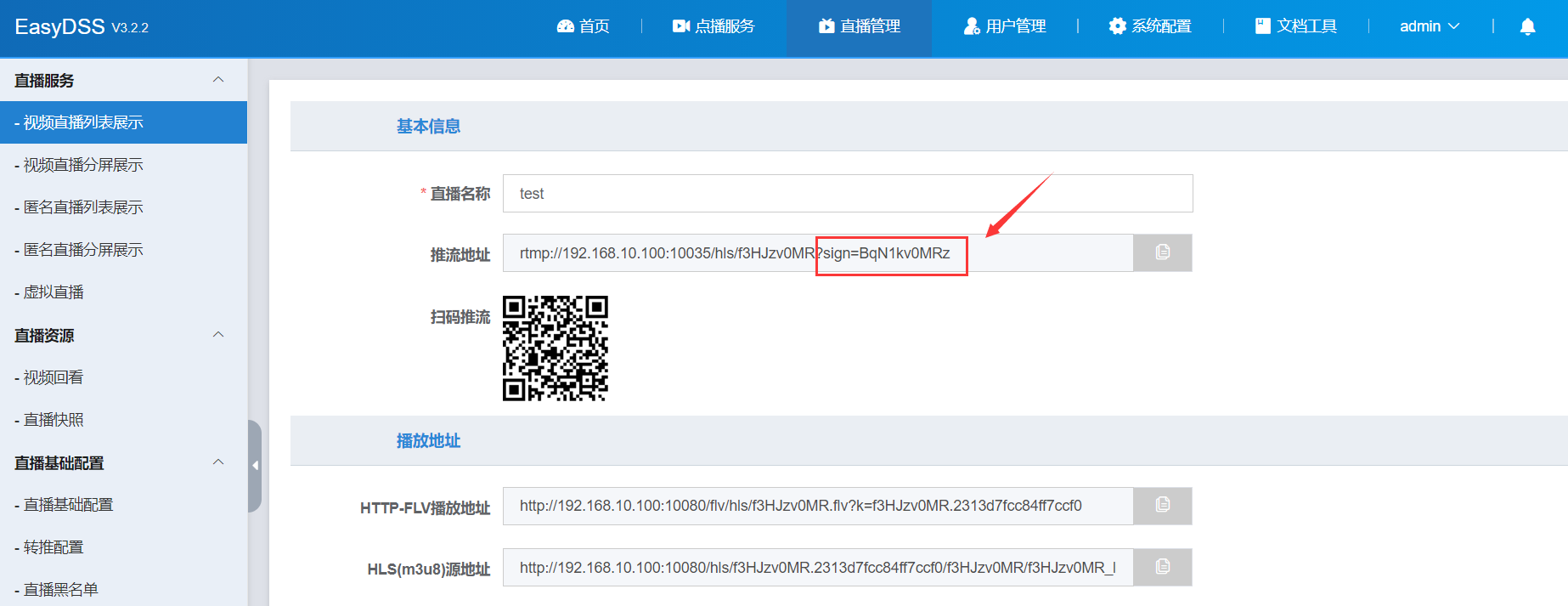Click the document icon beside 文档工具
This screenshot has width=1568, height=606.
(1263, 26)
